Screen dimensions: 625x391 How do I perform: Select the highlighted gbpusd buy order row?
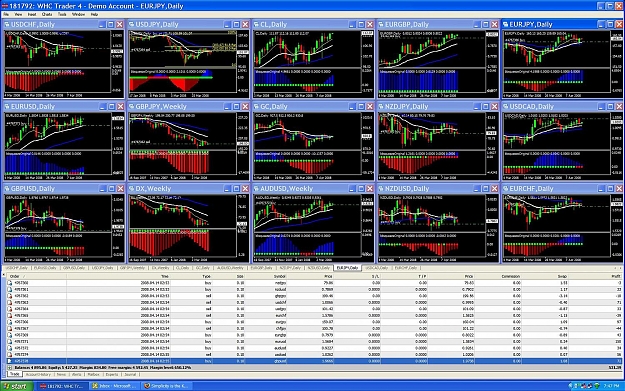(313, 361)
